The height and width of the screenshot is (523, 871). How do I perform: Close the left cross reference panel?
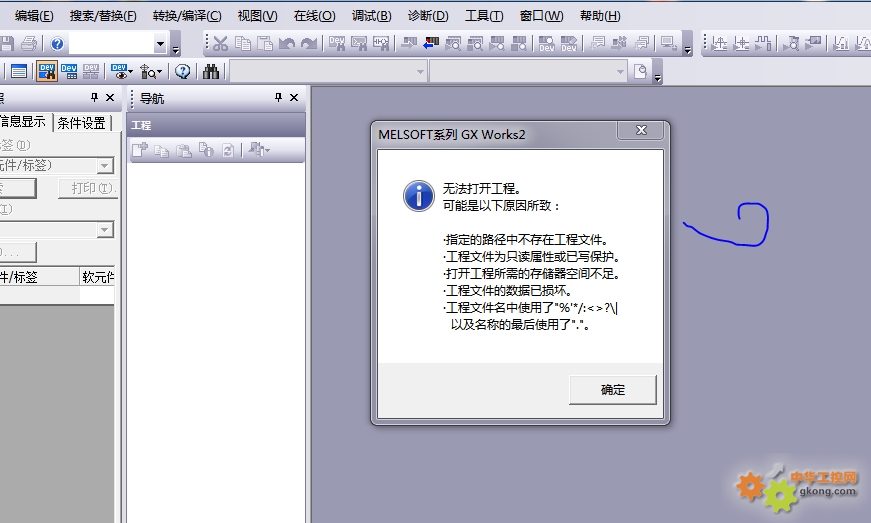(x=110, y=98)
